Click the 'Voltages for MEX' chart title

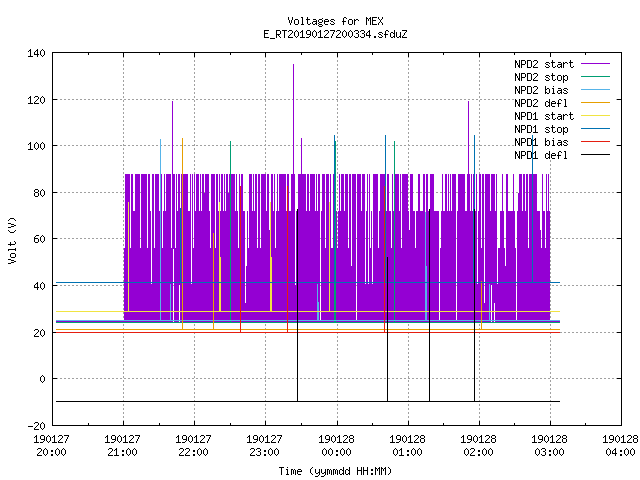pos(335,21)
